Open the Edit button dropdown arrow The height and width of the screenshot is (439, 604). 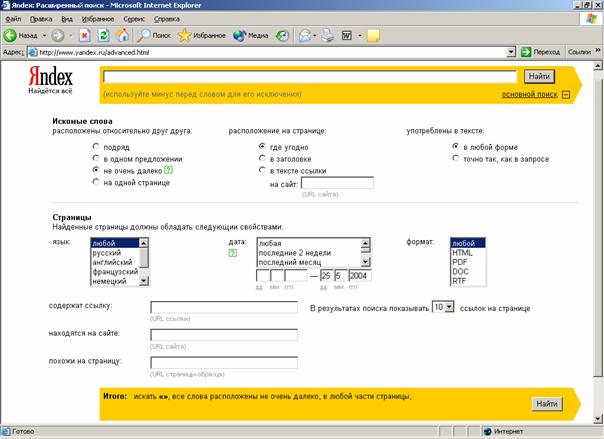(360, 35)
